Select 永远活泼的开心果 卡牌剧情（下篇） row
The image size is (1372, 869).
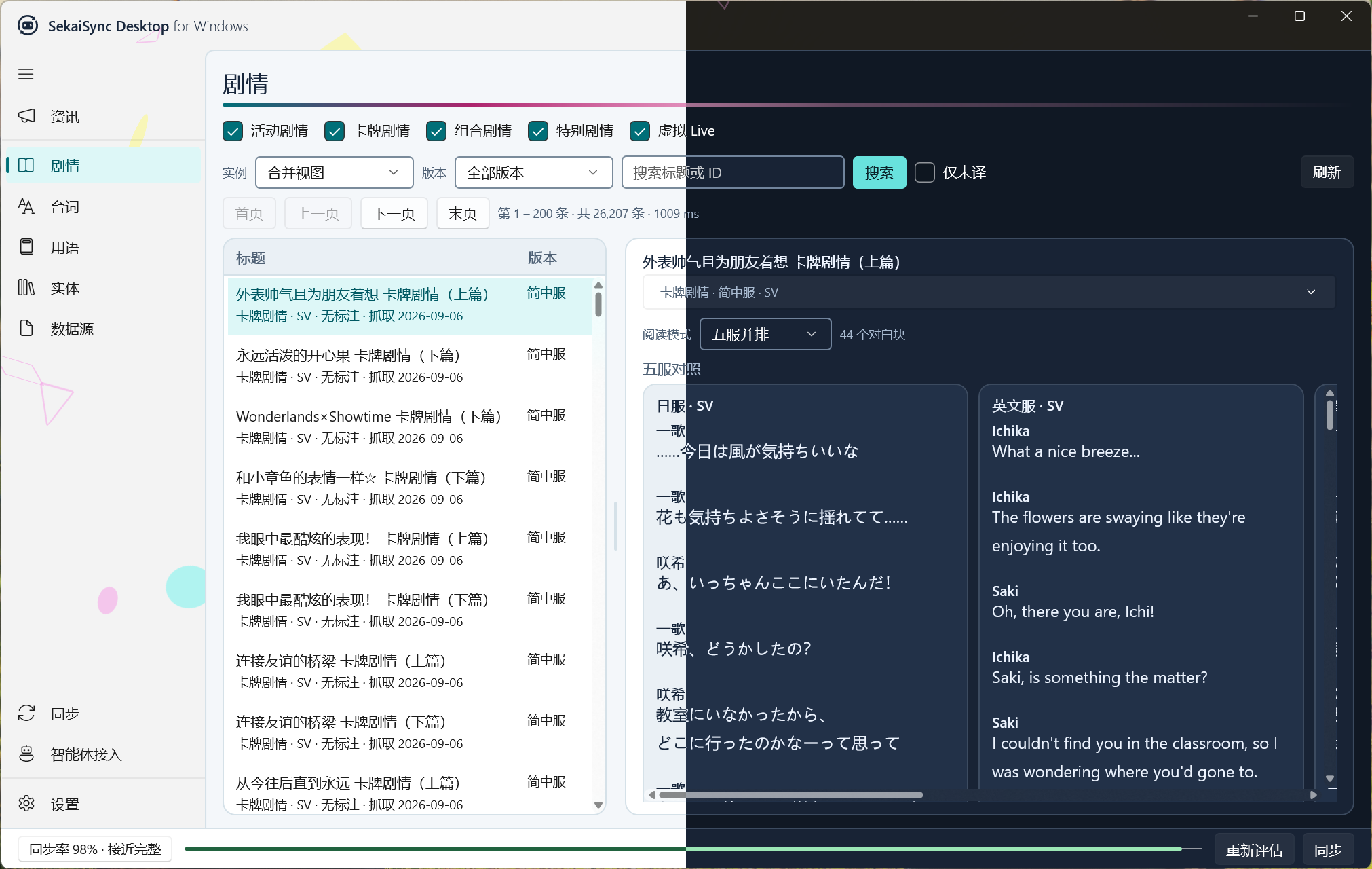click(x=410, y=365)
